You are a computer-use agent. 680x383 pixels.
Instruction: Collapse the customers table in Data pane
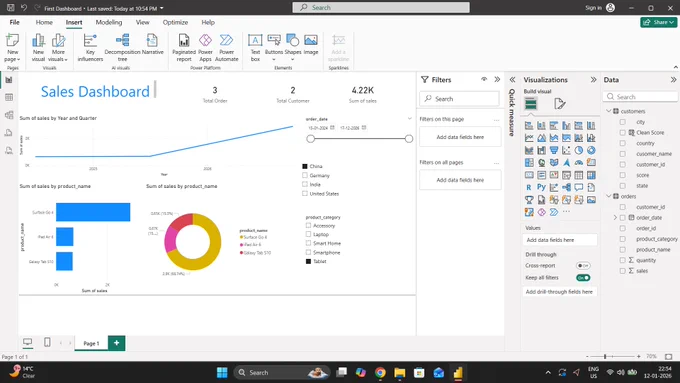[x=608, y=111]
